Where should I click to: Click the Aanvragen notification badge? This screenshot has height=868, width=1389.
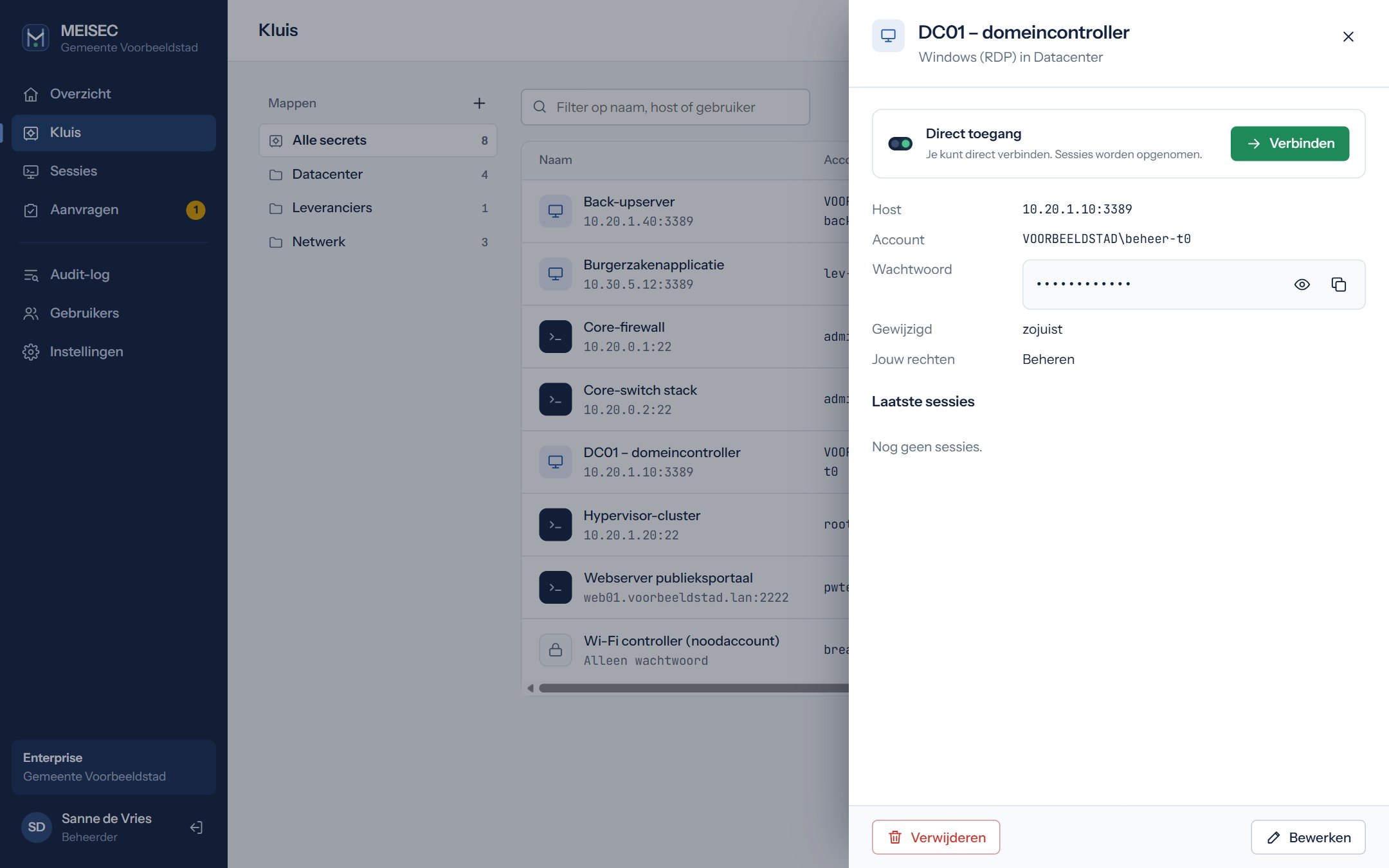pyautogui.click(x=195, y=210)
